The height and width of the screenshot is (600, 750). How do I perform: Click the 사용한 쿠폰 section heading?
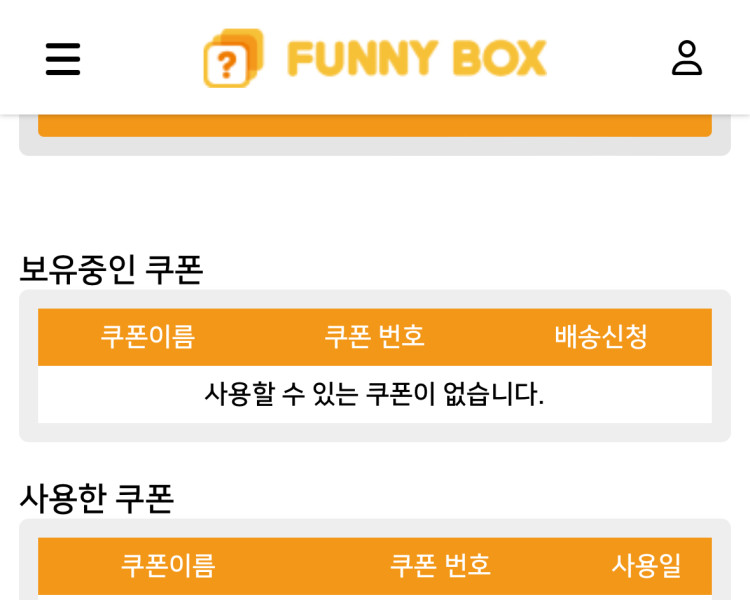(x=97, y=498)
